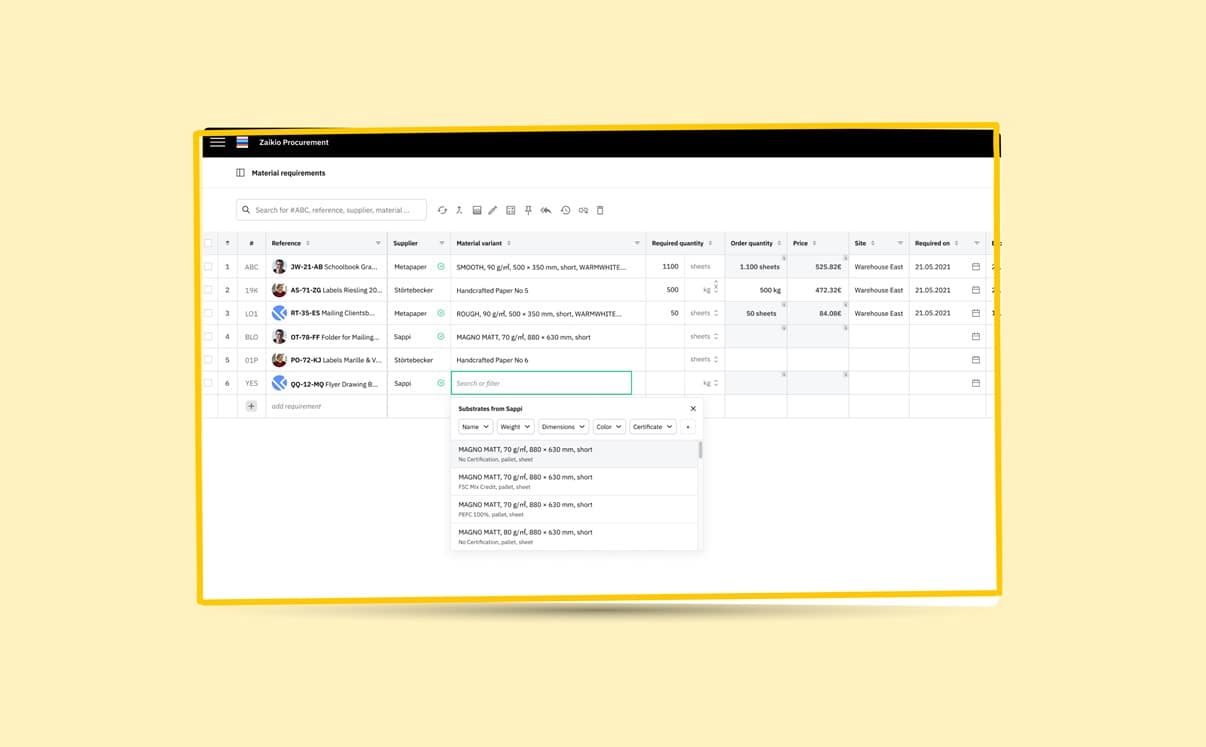Check the checkbox for row 1

tap(208, 267)
